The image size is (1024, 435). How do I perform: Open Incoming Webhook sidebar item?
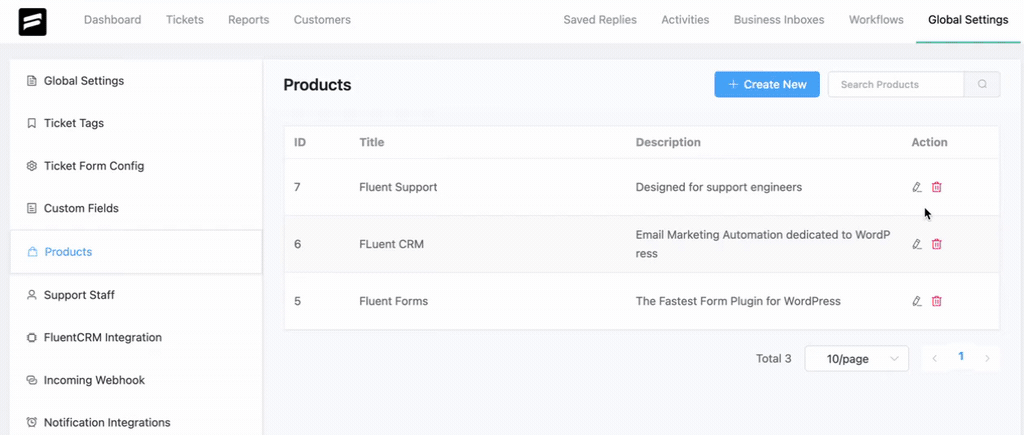(136, 380)
